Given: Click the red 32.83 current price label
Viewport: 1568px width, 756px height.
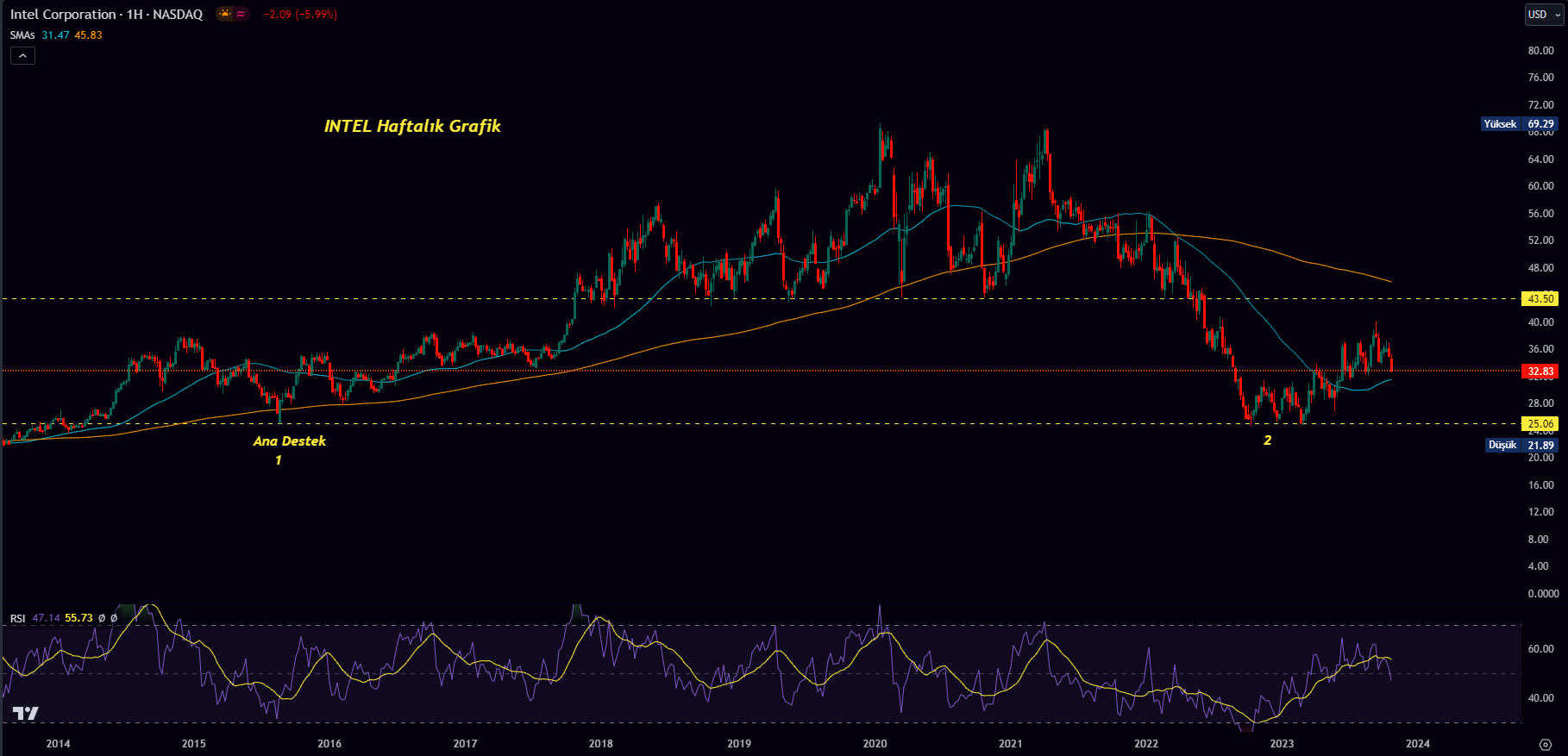Looking at the screenshot, I should 1540,372.
